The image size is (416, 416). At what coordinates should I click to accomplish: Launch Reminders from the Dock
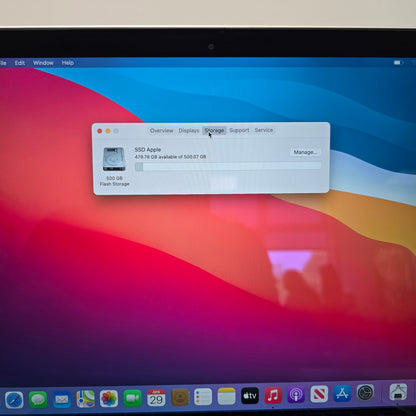(x=203, y=397)
